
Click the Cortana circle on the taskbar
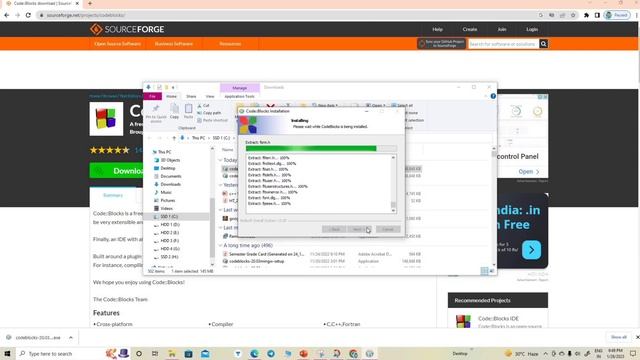pyautogui.click(x=139, y=353)
